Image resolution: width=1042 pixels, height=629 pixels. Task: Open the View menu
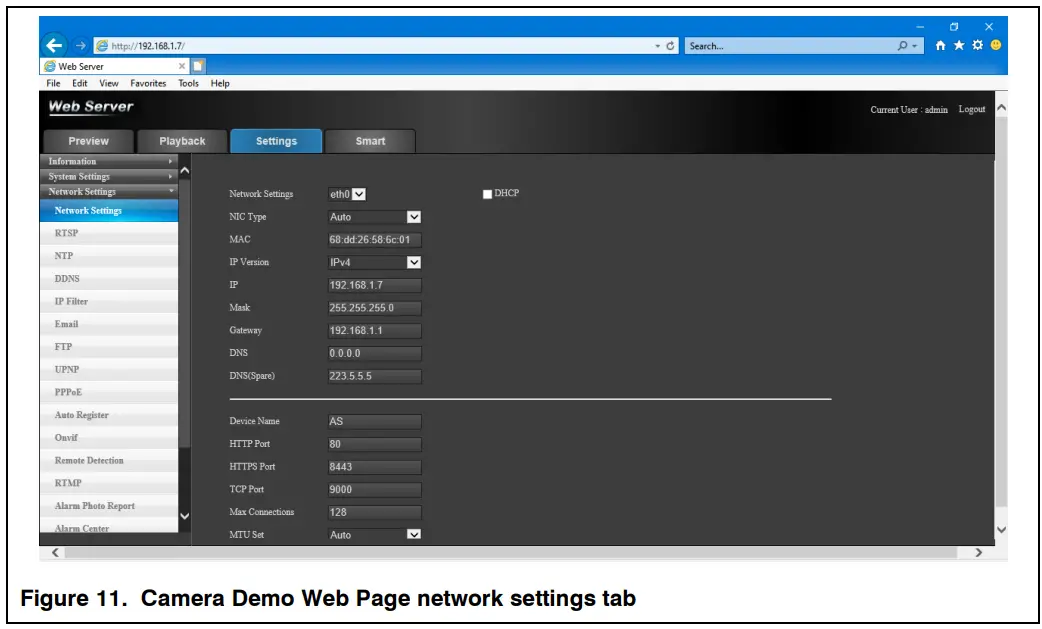tap(109, 83)
